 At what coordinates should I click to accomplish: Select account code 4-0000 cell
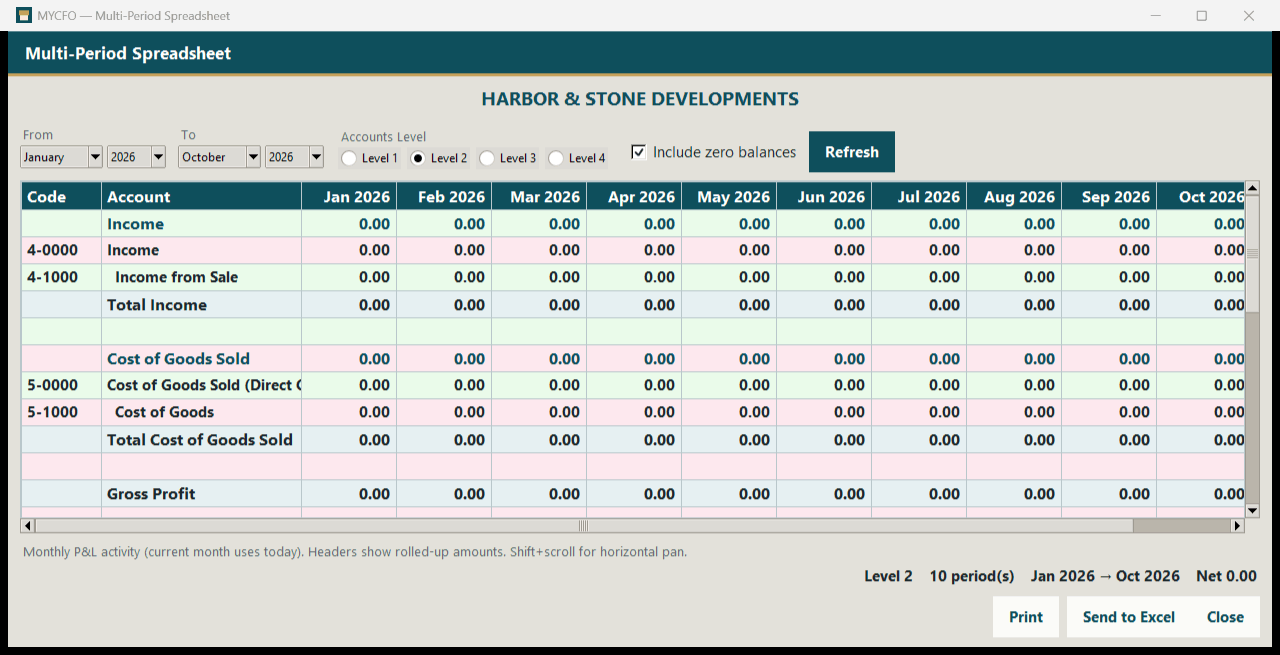click(61, 250)
